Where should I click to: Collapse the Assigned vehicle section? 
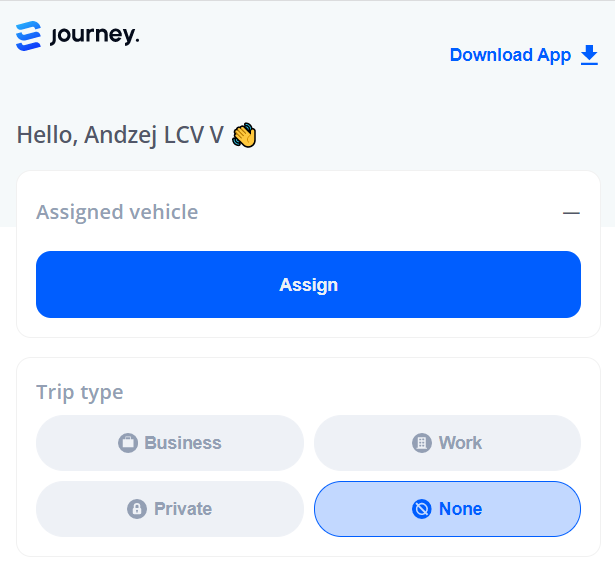[x=571, y=213]
